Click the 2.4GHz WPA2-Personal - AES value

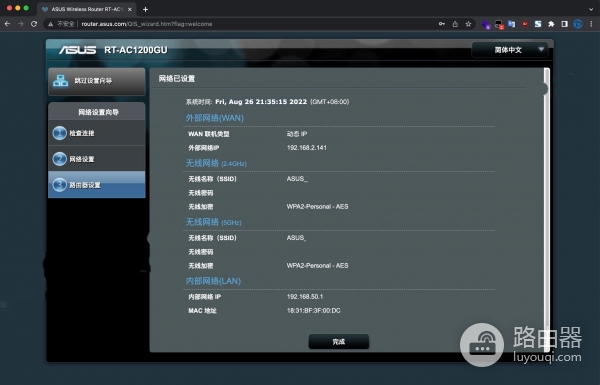pyautogui.click(x=318, y=207)
